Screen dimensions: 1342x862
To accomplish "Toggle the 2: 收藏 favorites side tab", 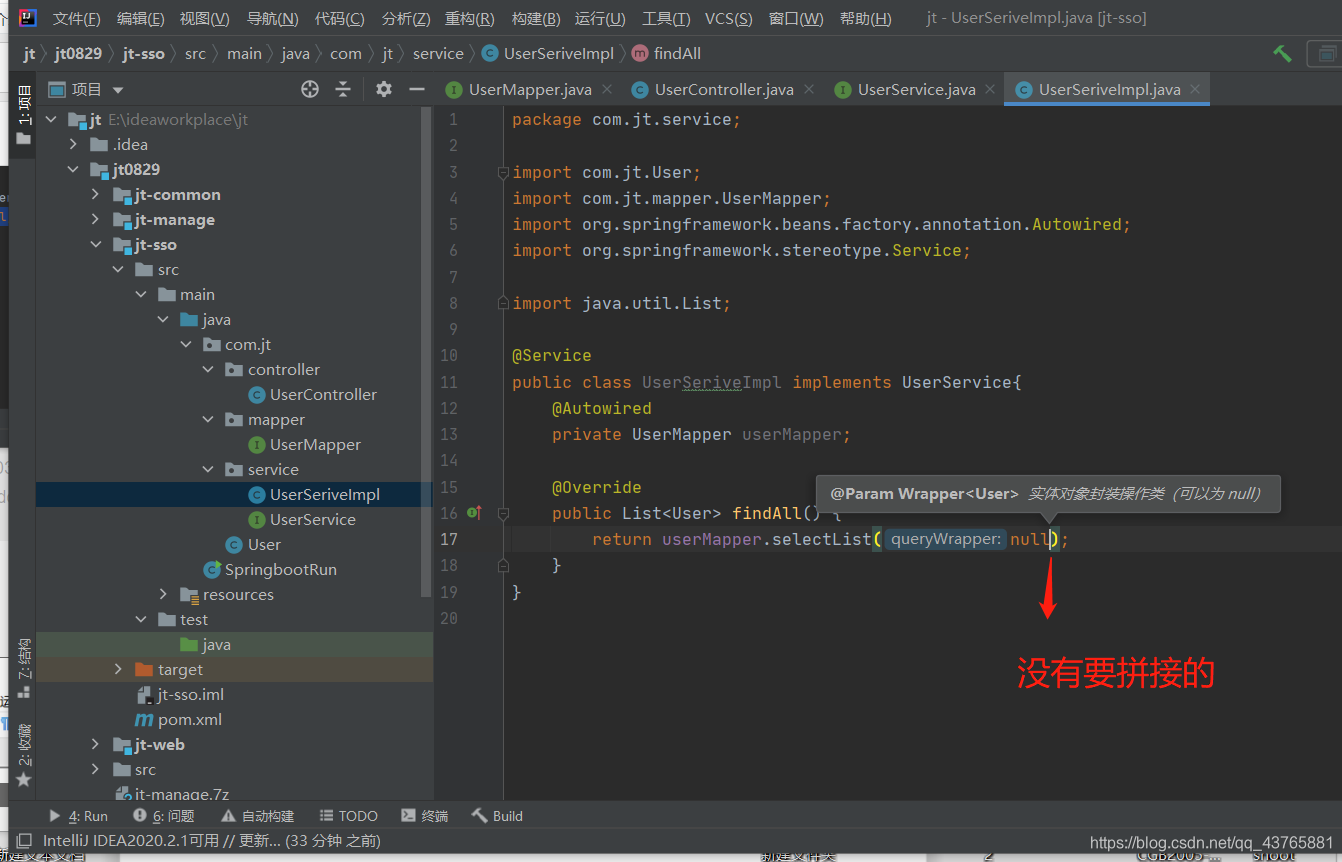I will [24, 754].
